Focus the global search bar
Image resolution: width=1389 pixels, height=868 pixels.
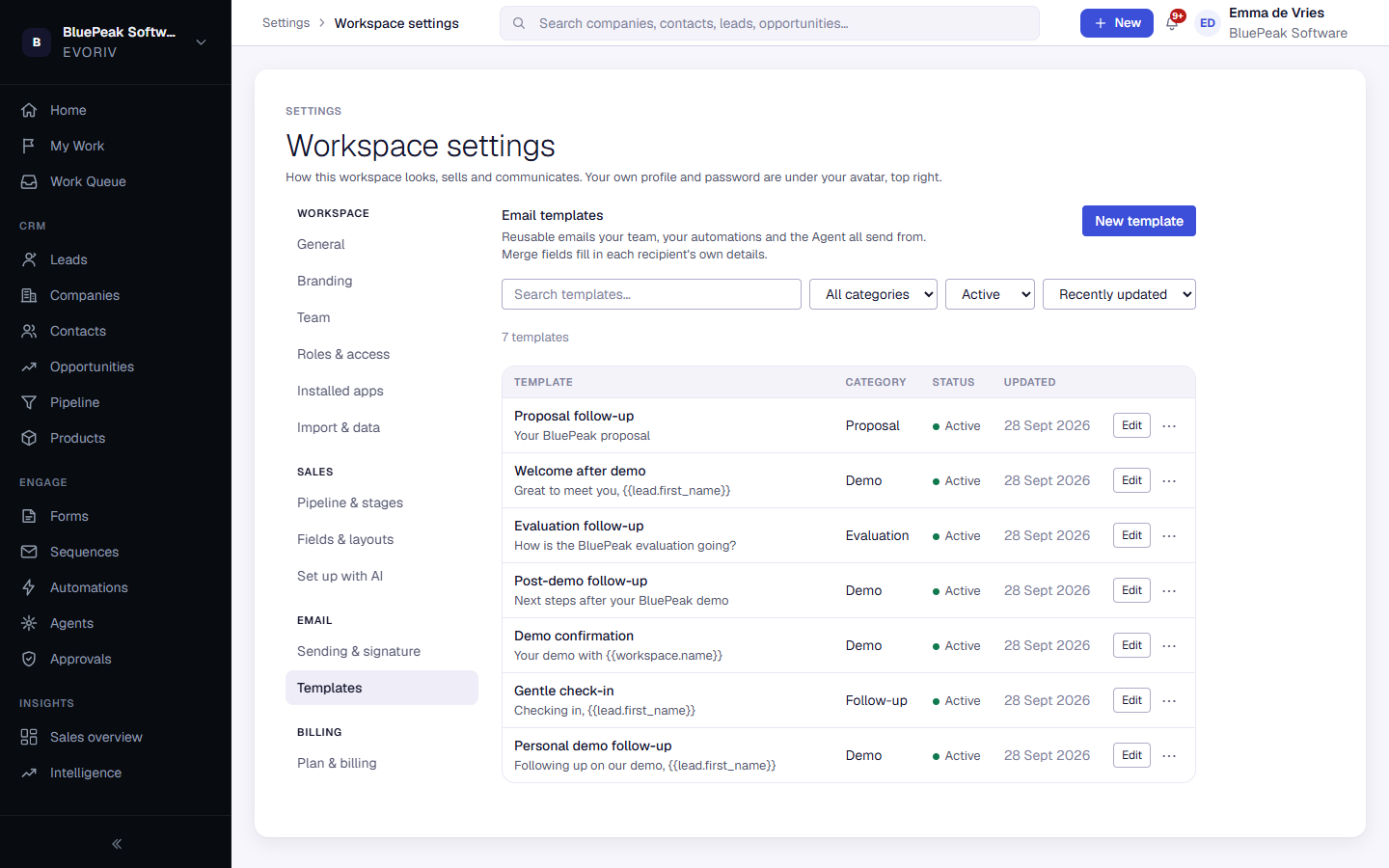770,23
